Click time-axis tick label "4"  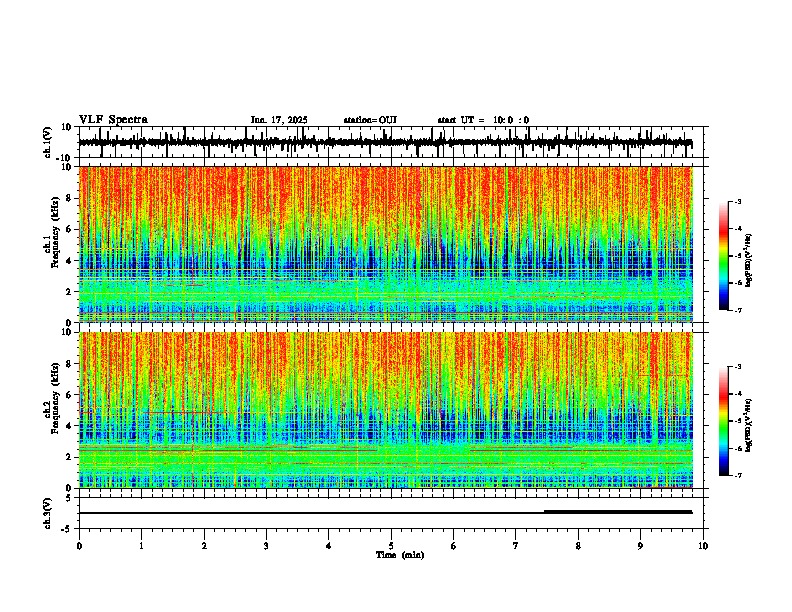[x=329, y=546]
